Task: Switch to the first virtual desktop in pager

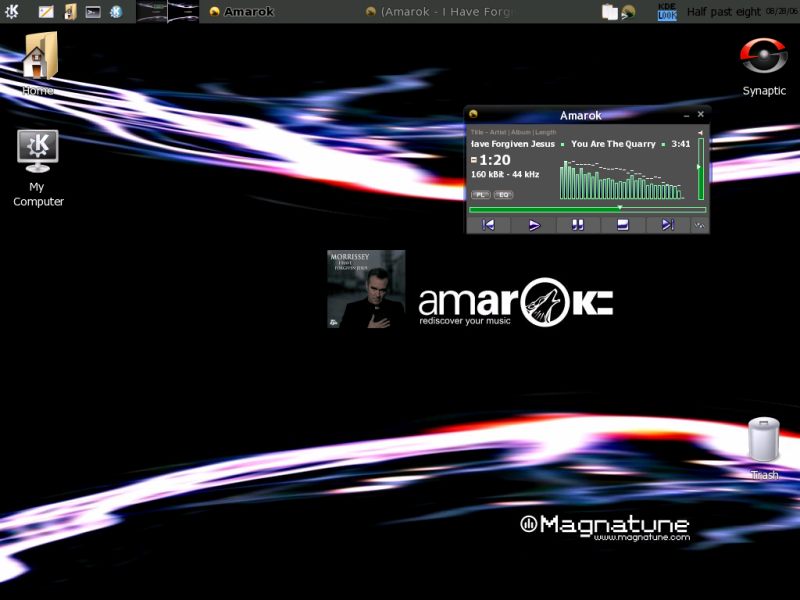Action: [152, 11]
